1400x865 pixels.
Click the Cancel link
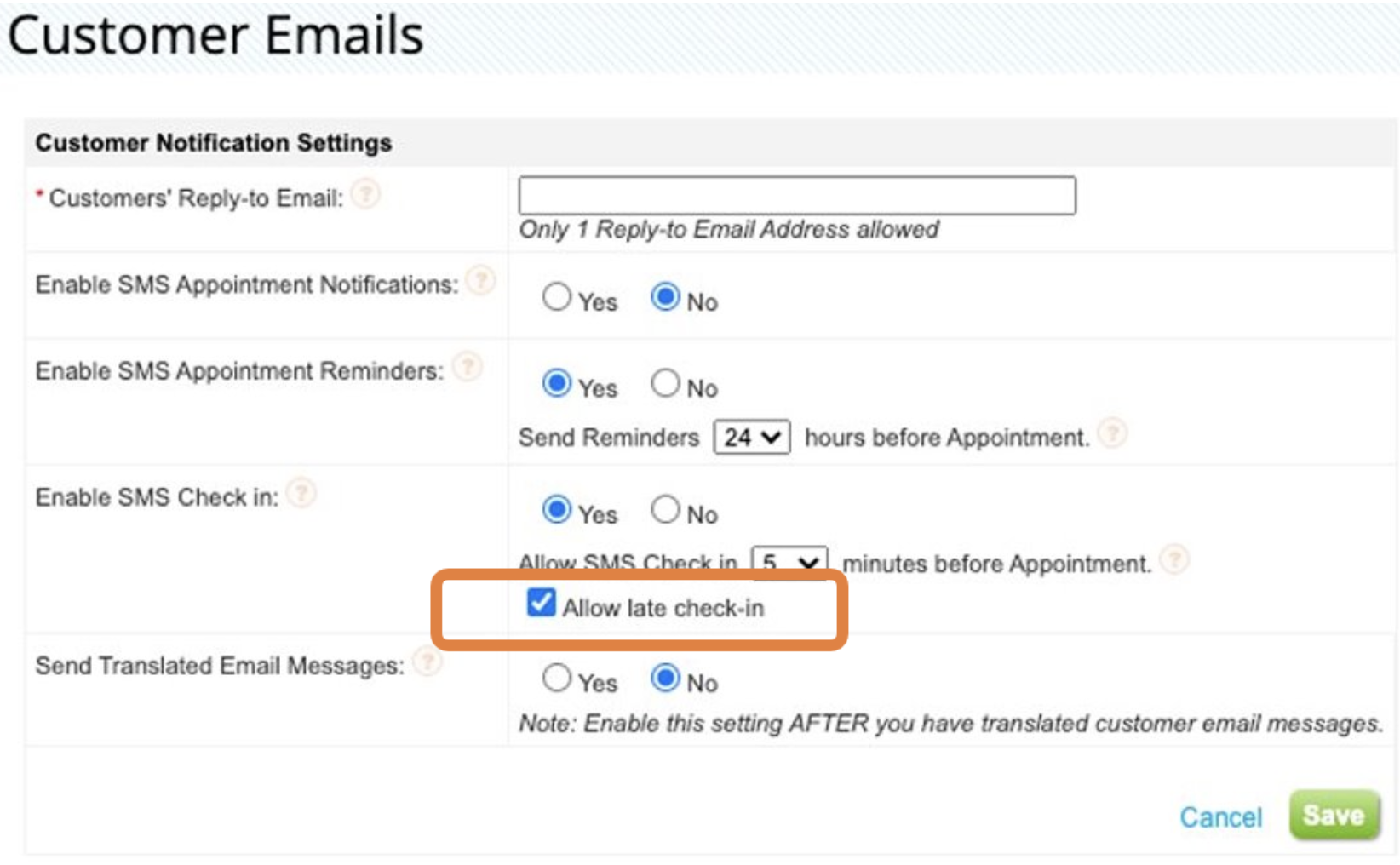[x=1220, y=817]
